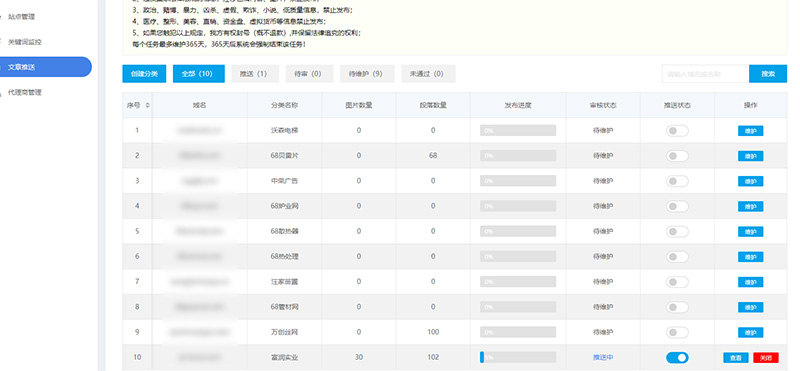Click 维护 for the 沃森电梯 row

tap(751, 131)
